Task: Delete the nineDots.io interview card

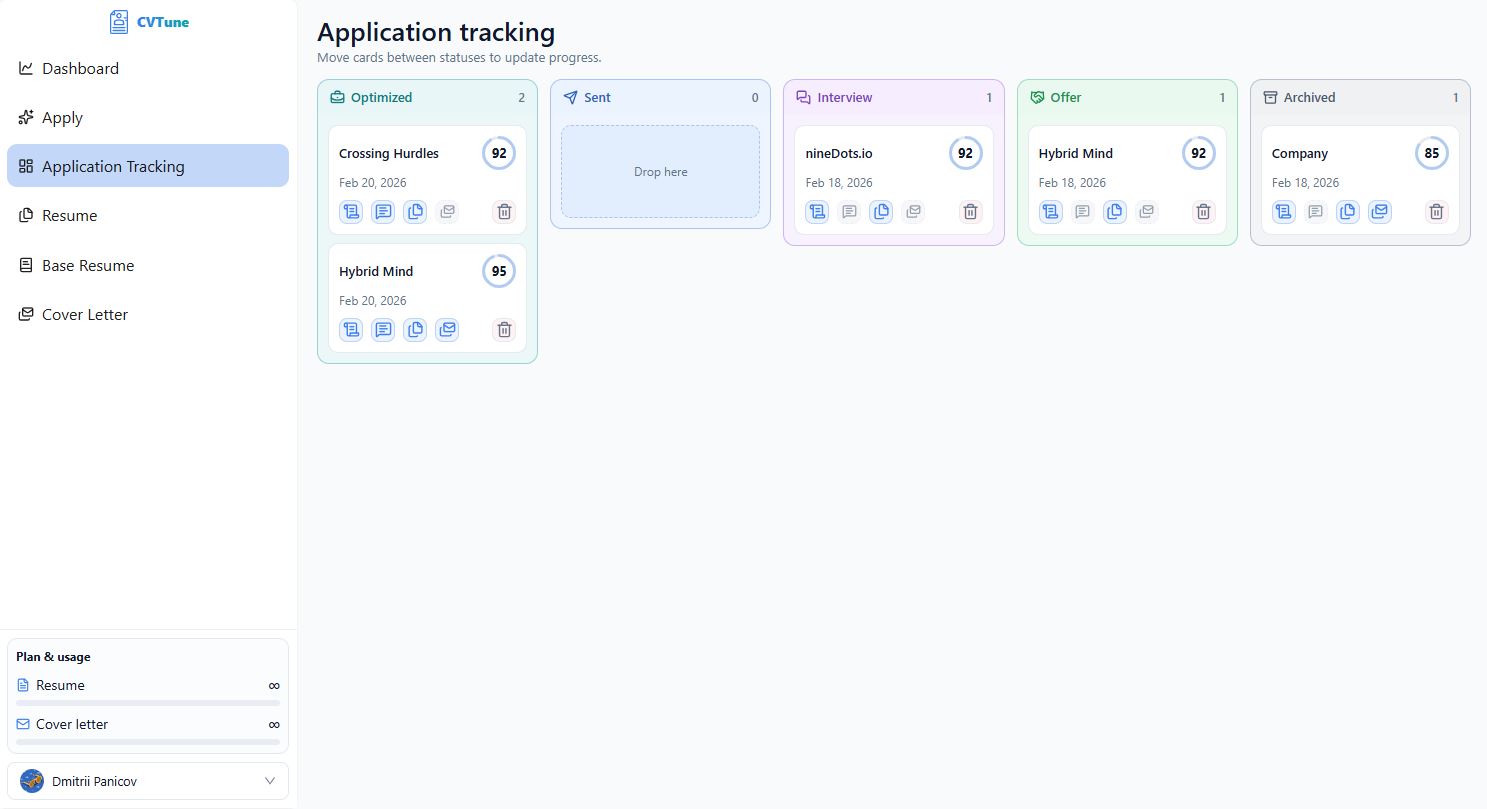Action: [970, 212]
